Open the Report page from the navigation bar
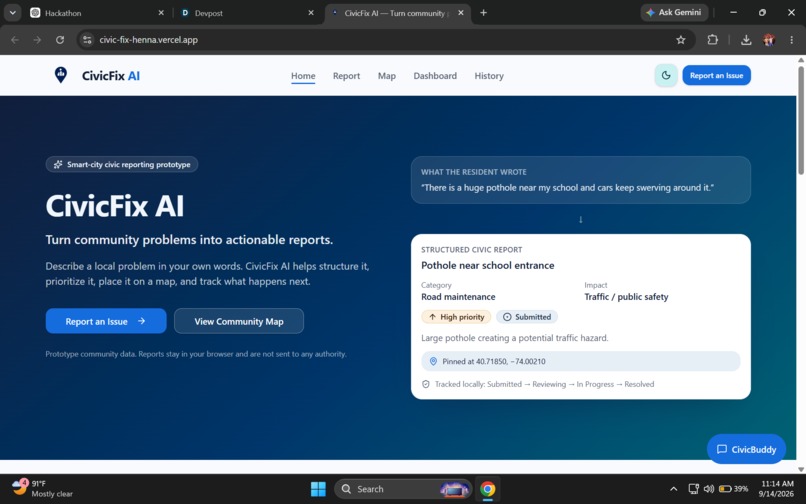The image size is (806, 504). pyautogui.click(x=346, y=76)
